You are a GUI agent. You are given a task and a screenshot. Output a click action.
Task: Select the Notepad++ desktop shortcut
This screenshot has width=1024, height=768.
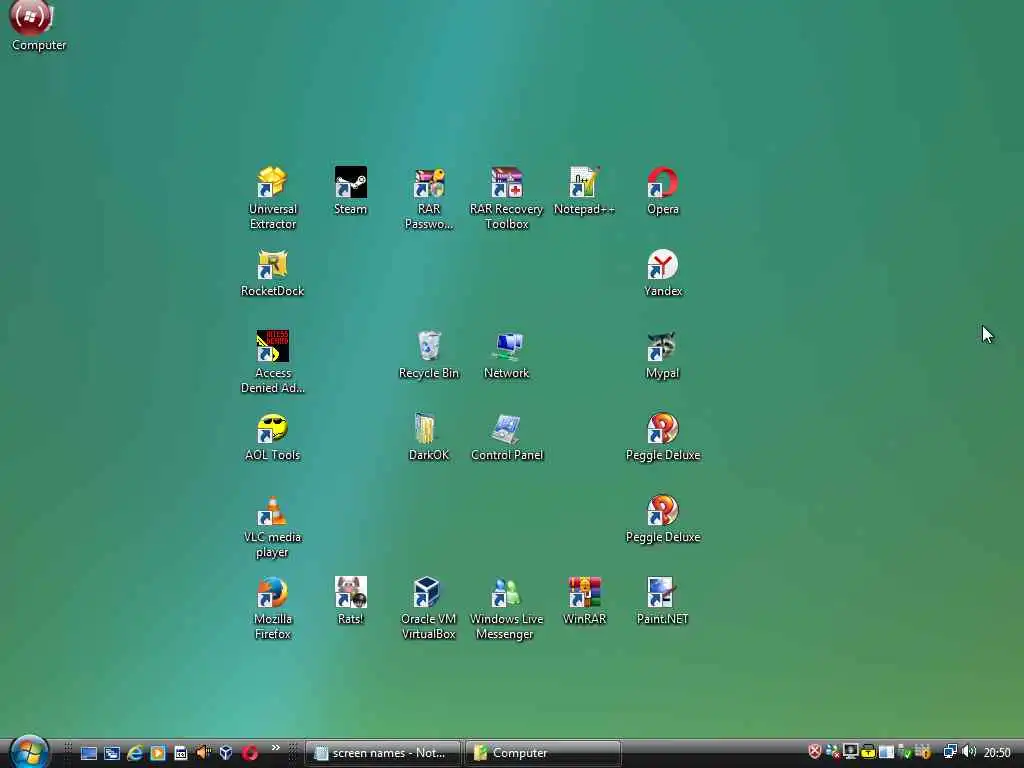tap(584, 191)
